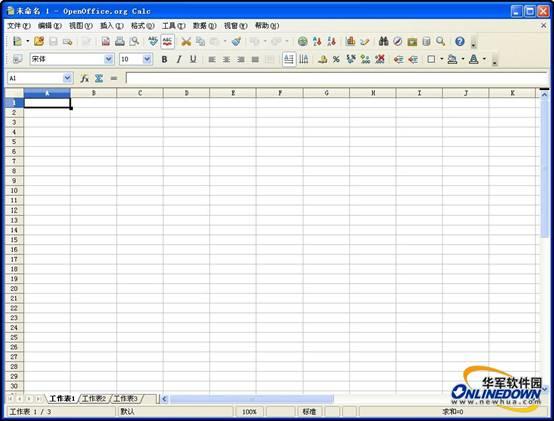Click the Percent number format icon

click(336, 59)
